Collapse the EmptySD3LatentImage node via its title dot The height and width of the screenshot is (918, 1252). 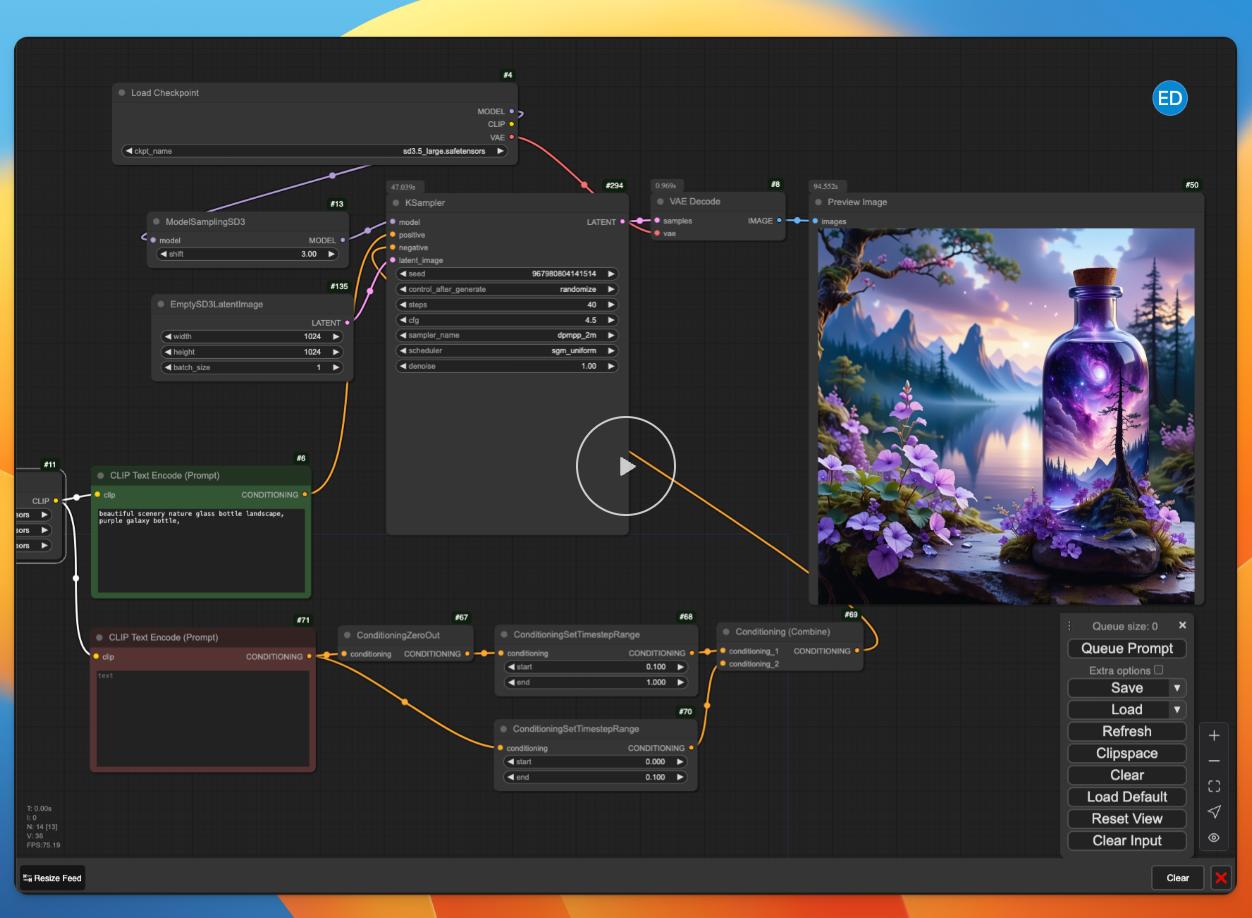(161, 304)
